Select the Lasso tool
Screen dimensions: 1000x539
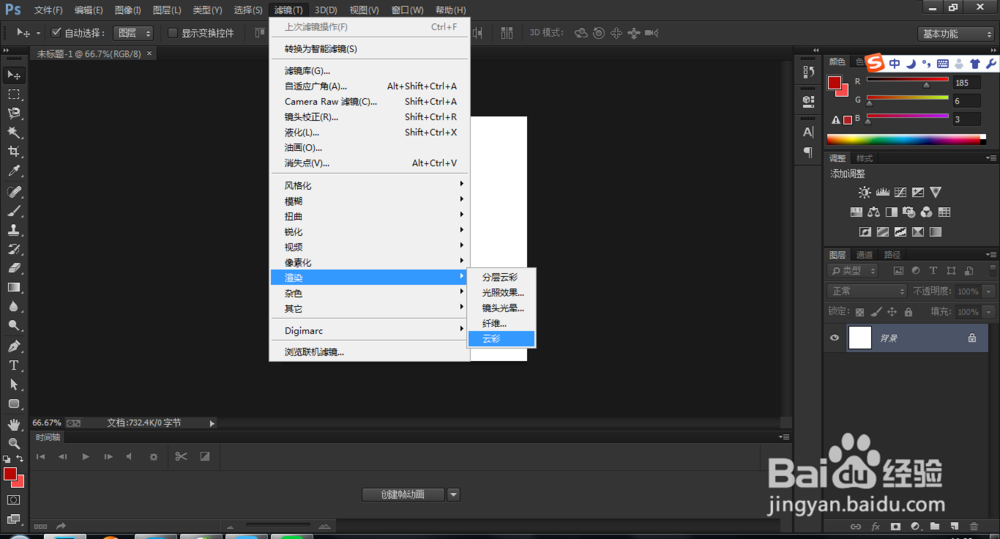pos(13,114)
